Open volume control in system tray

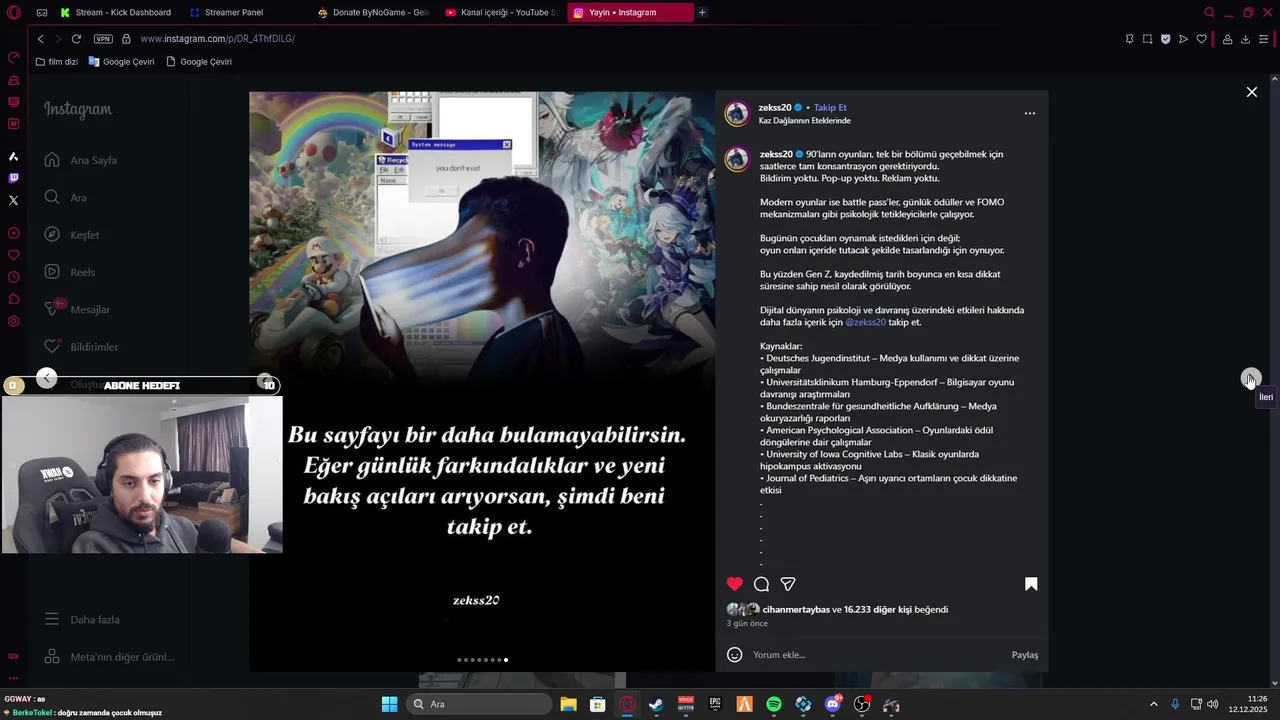pos(1212,704)
